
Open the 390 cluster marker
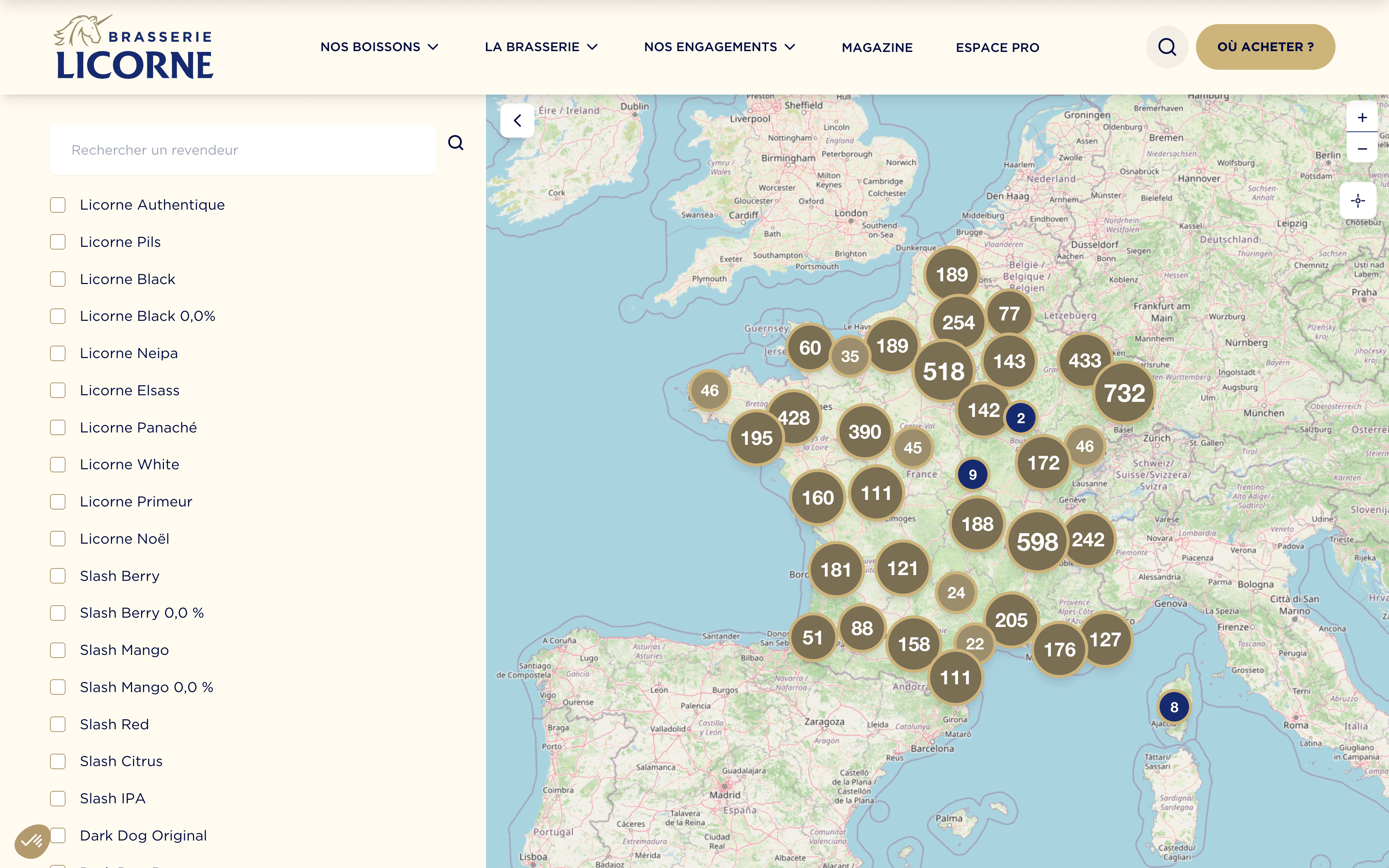point(864,432)
